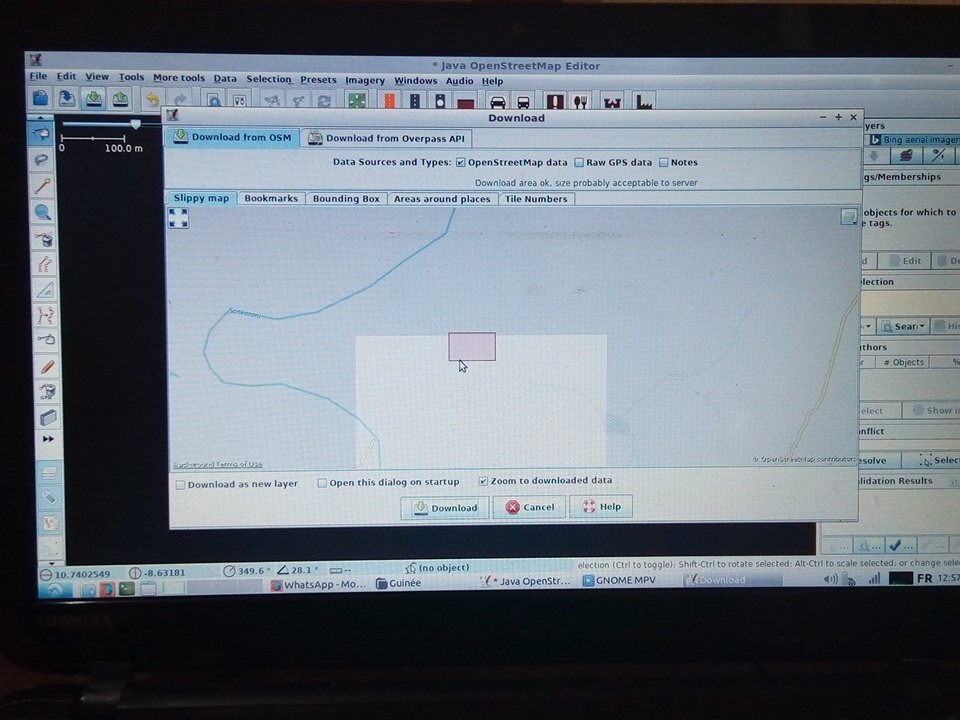
Task: Click the factory preset toolbar icon
Action: tap(644, 102)
